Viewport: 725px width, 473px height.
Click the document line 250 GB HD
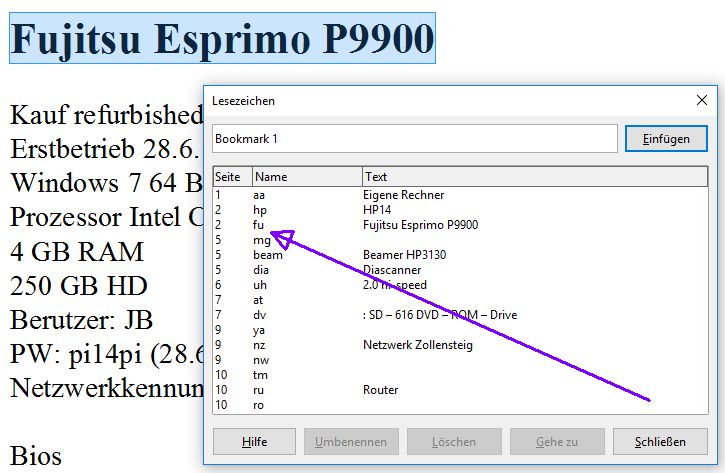(x=79, y=286)
